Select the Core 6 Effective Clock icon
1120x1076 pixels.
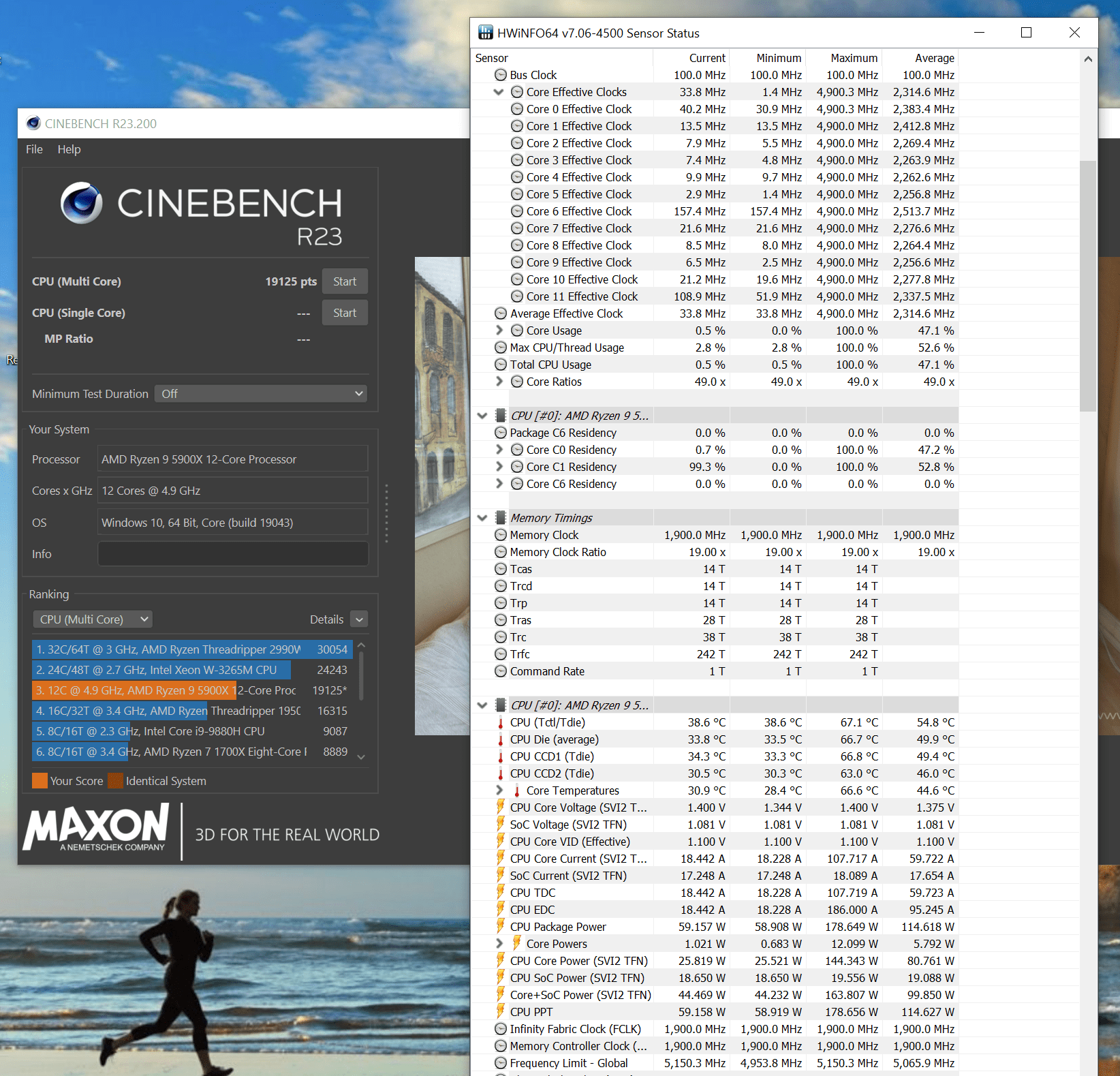517,211
